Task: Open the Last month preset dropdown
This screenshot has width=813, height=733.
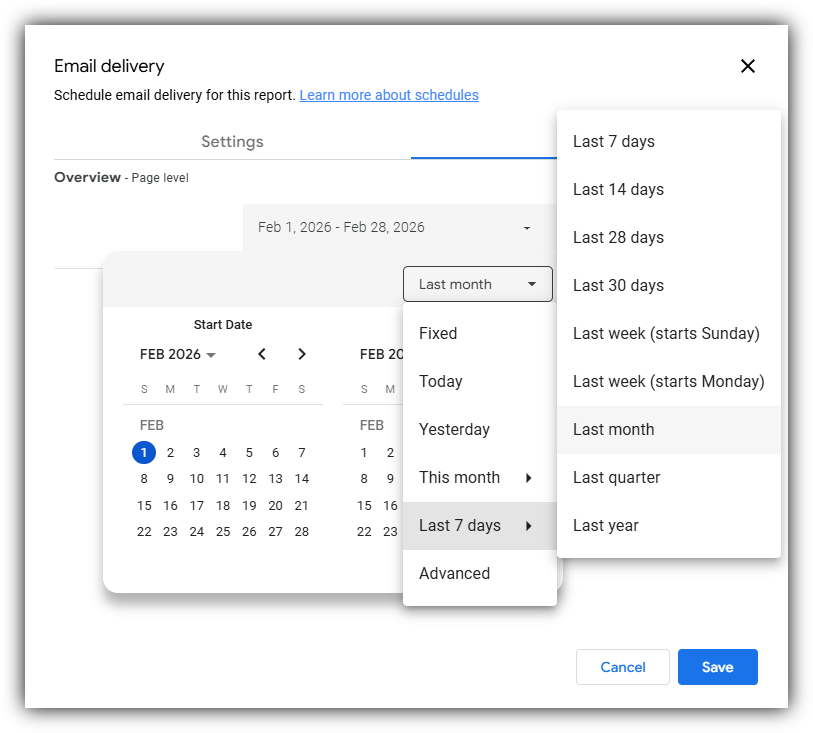Action: (x=477, y=284)
